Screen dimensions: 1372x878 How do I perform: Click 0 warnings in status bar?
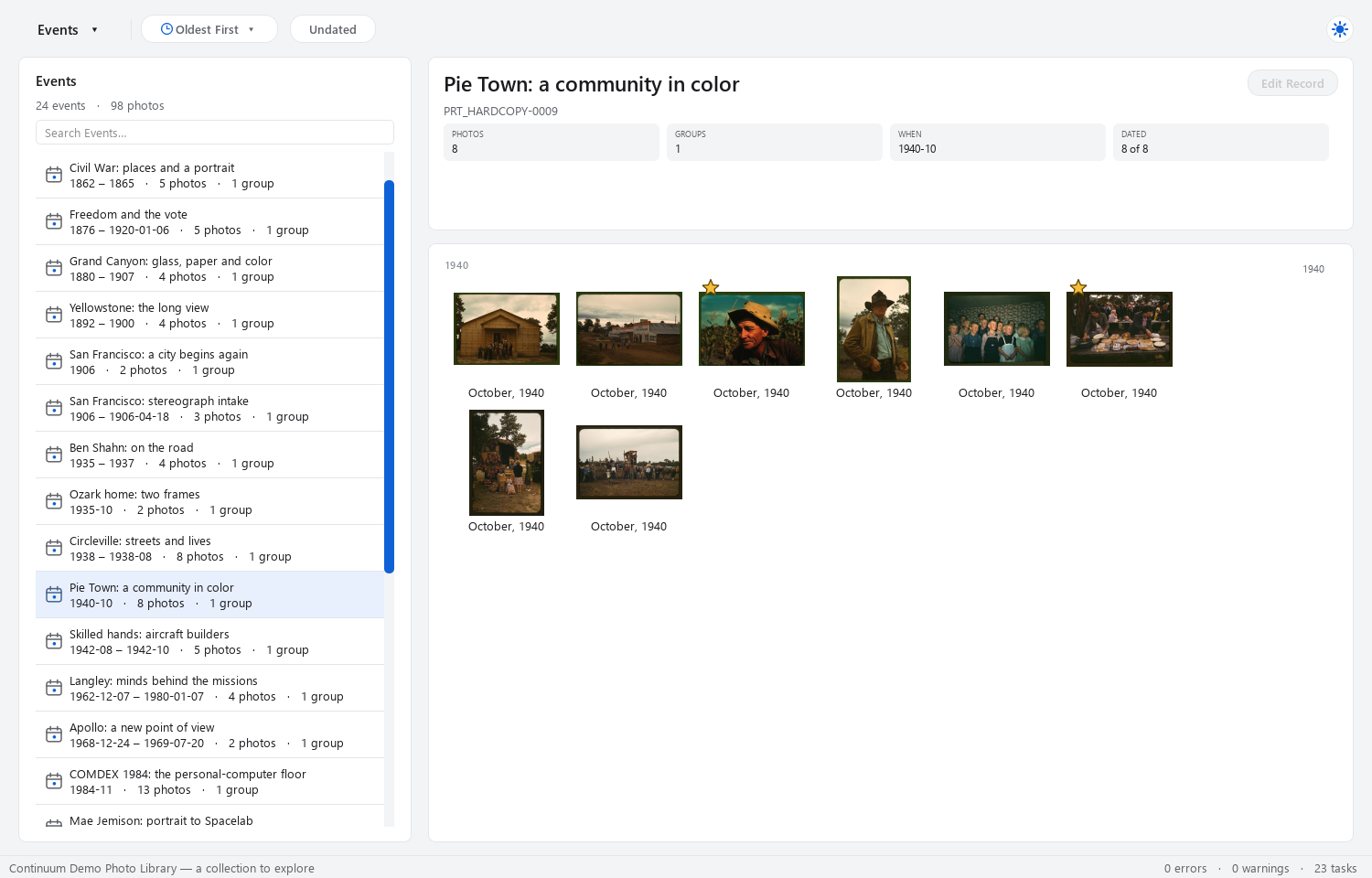[x=1260, y=868]
